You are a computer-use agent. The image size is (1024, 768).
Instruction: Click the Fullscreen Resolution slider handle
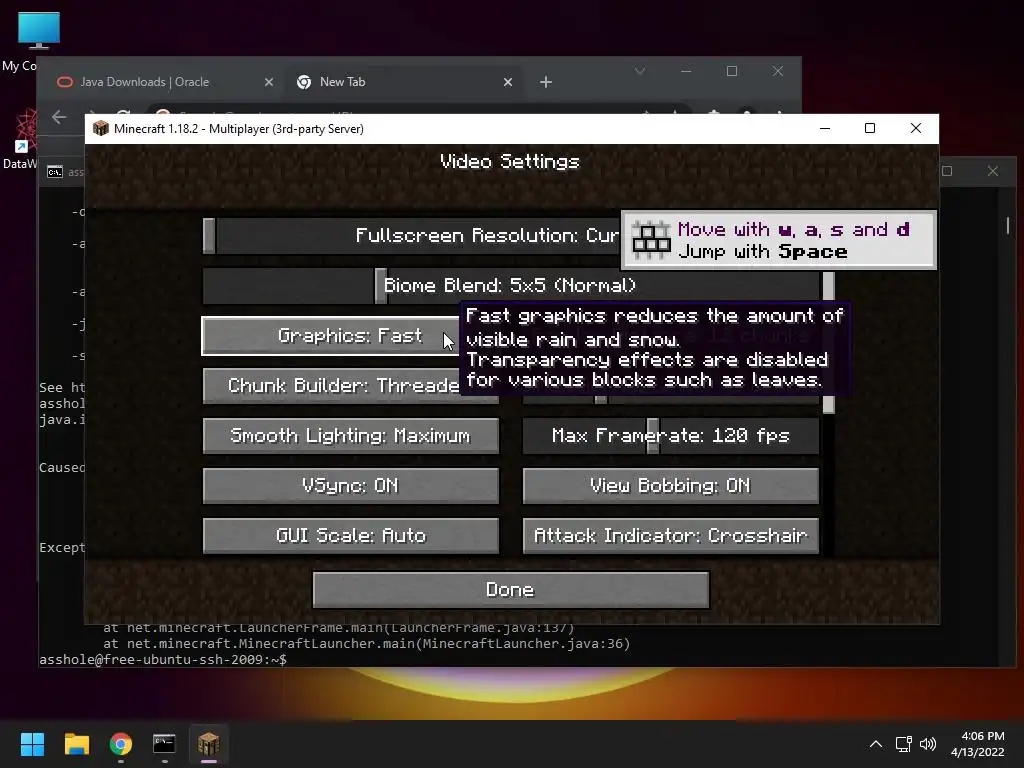209,236
